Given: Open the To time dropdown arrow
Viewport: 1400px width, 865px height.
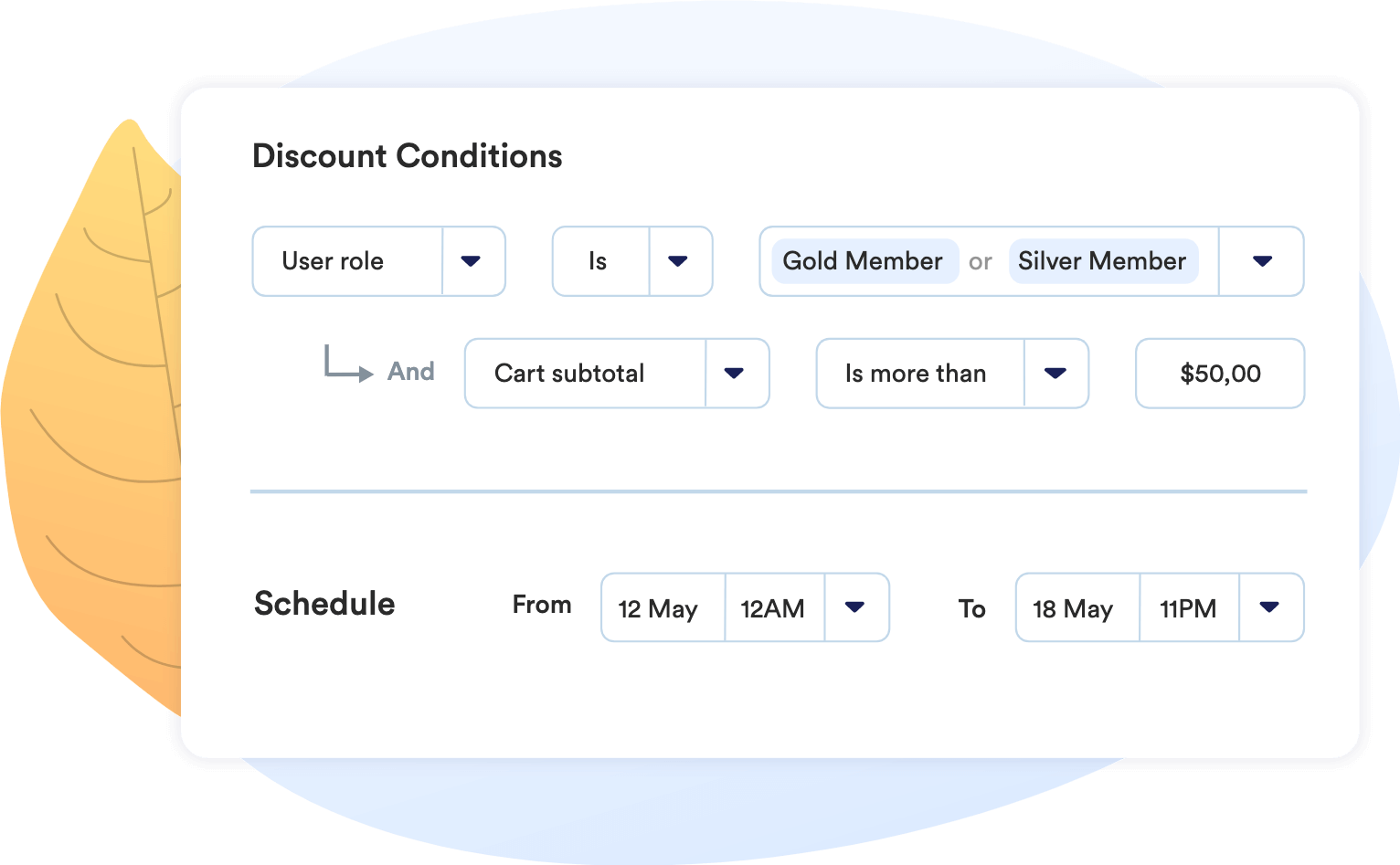Looking at the screenshot, I should pos(1269,607).
